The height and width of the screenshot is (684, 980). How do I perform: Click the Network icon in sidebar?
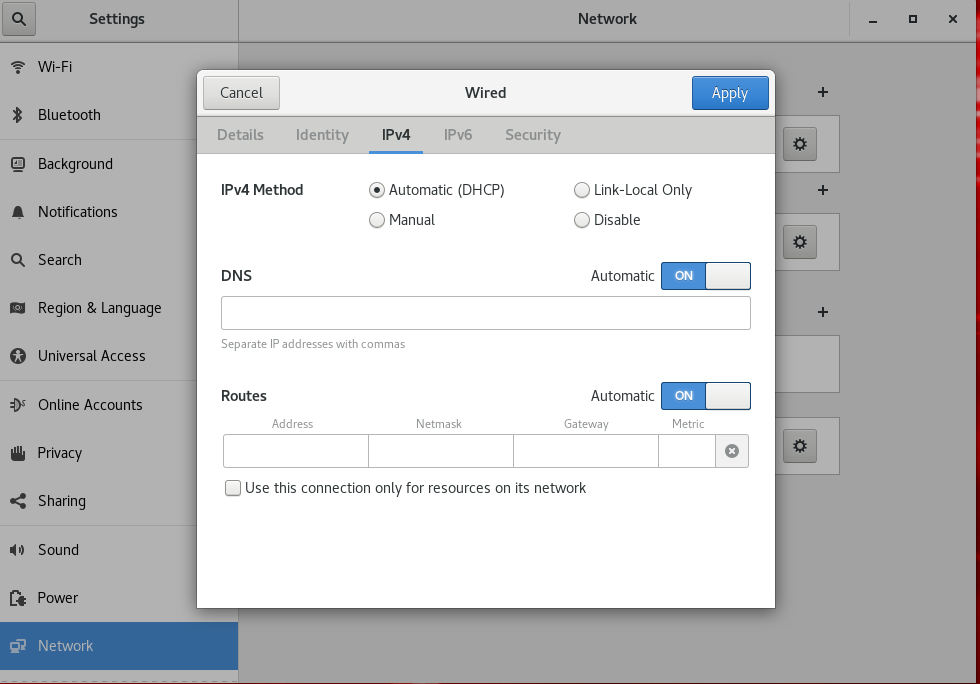[18, 646]
